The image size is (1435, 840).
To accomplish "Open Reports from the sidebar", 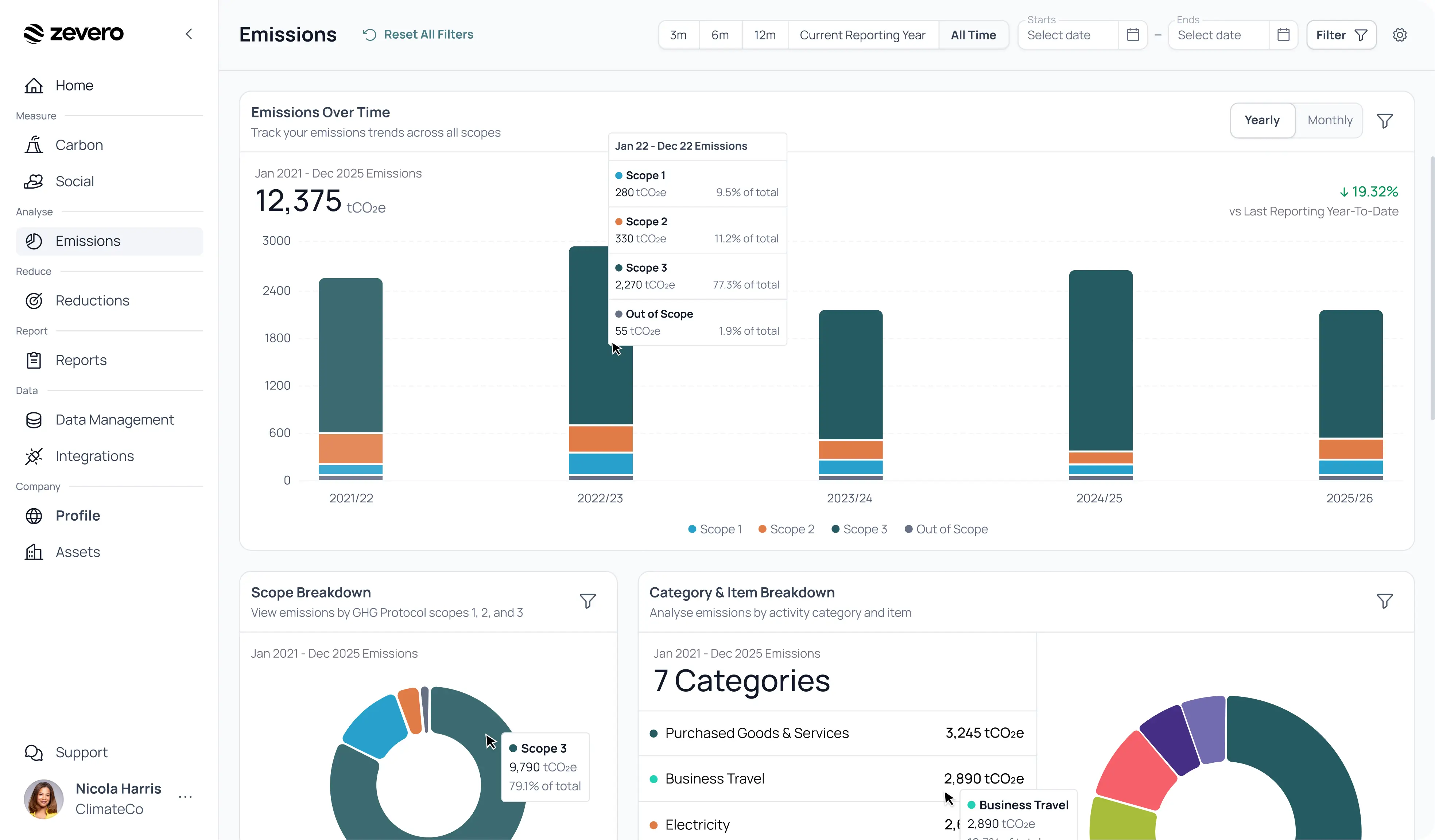I will pyautogui.click(x=109, y=361).
